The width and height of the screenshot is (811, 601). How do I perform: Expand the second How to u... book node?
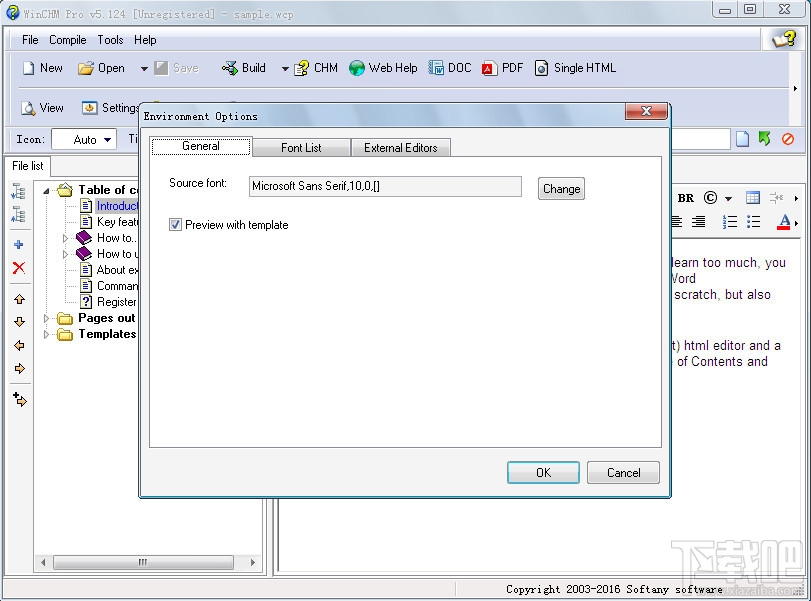66,254
